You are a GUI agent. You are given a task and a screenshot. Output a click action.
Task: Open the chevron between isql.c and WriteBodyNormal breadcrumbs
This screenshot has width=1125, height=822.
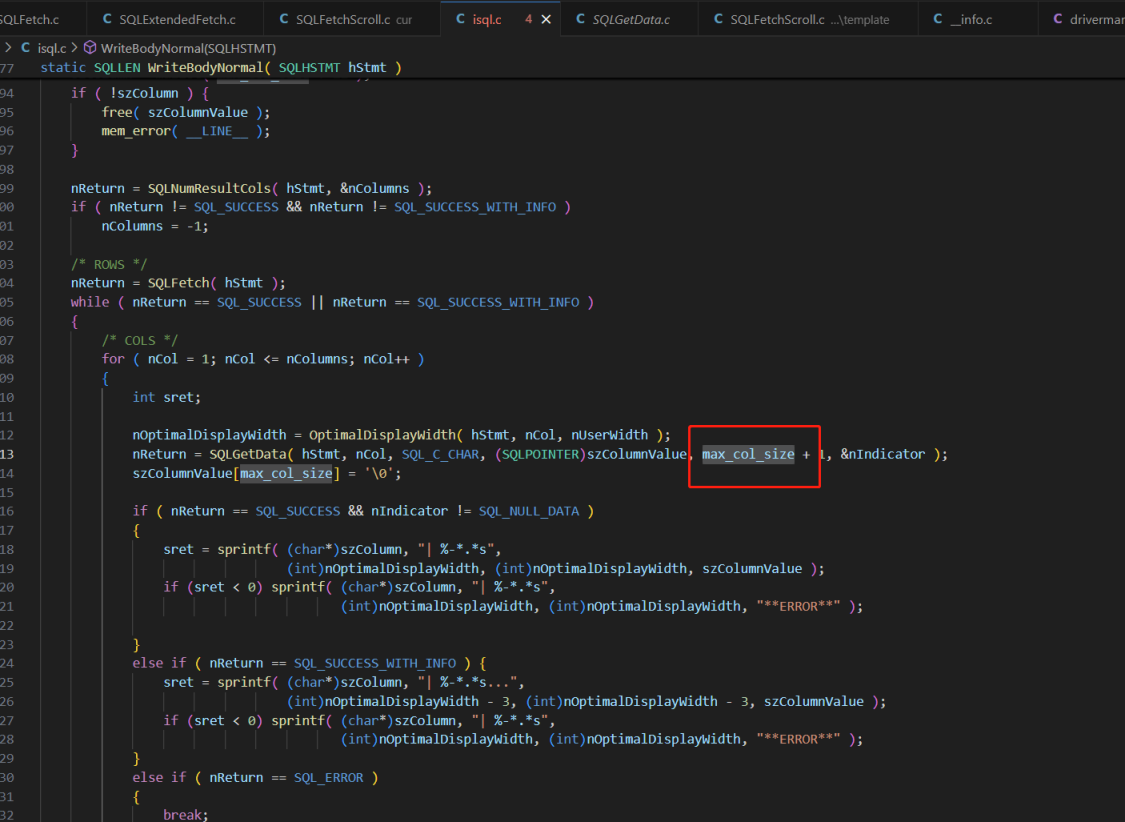tap(74, 47)
